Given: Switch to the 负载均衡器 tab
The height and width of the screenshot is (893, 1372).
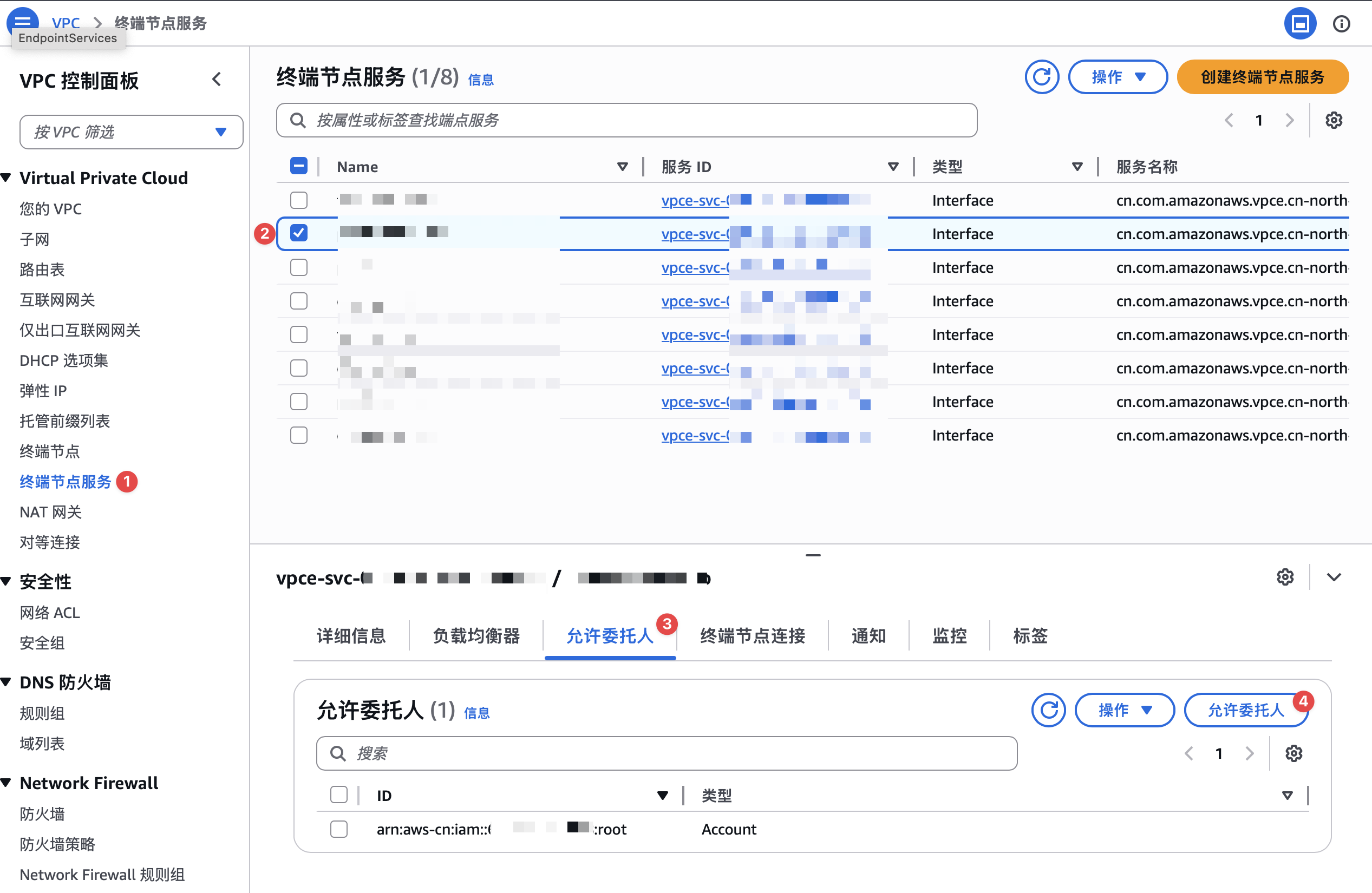Looking at the screenshot, I should tap(476, 635).
